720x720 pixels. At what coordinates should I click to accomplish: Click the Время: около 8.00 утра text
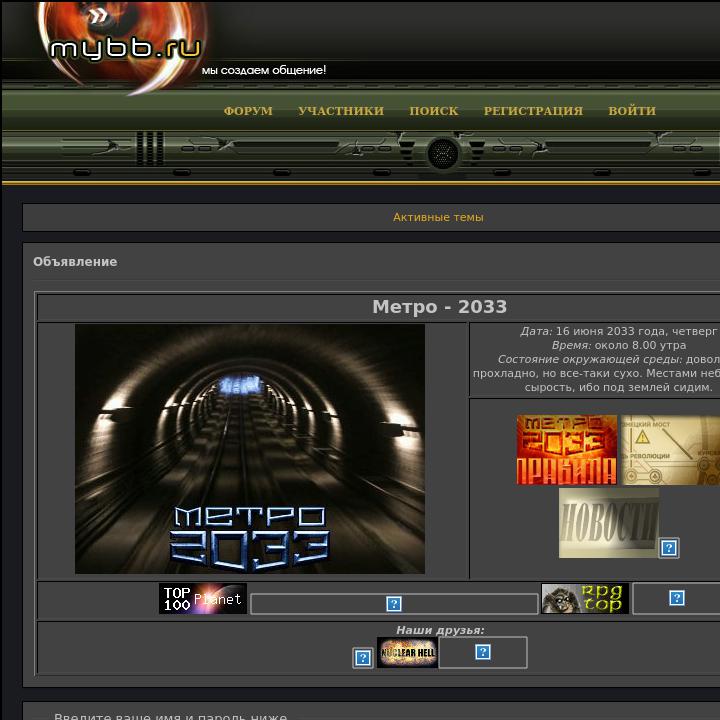click(619, 345)
